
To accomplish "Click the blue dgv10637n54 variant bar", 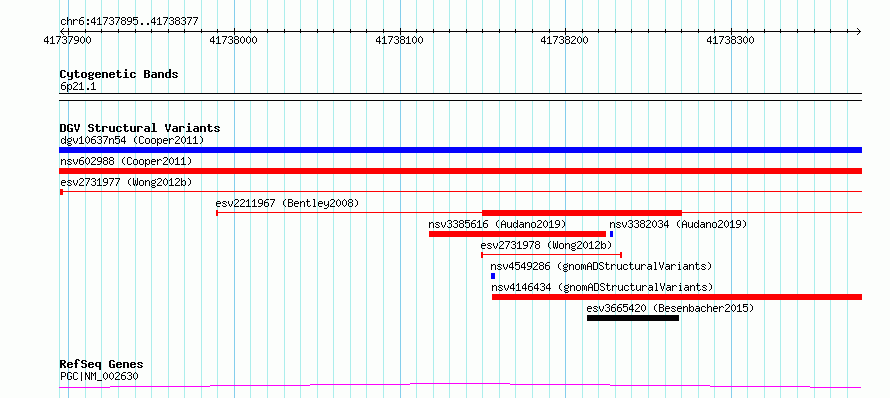I will pyautogui.click(x=460, y=150).
